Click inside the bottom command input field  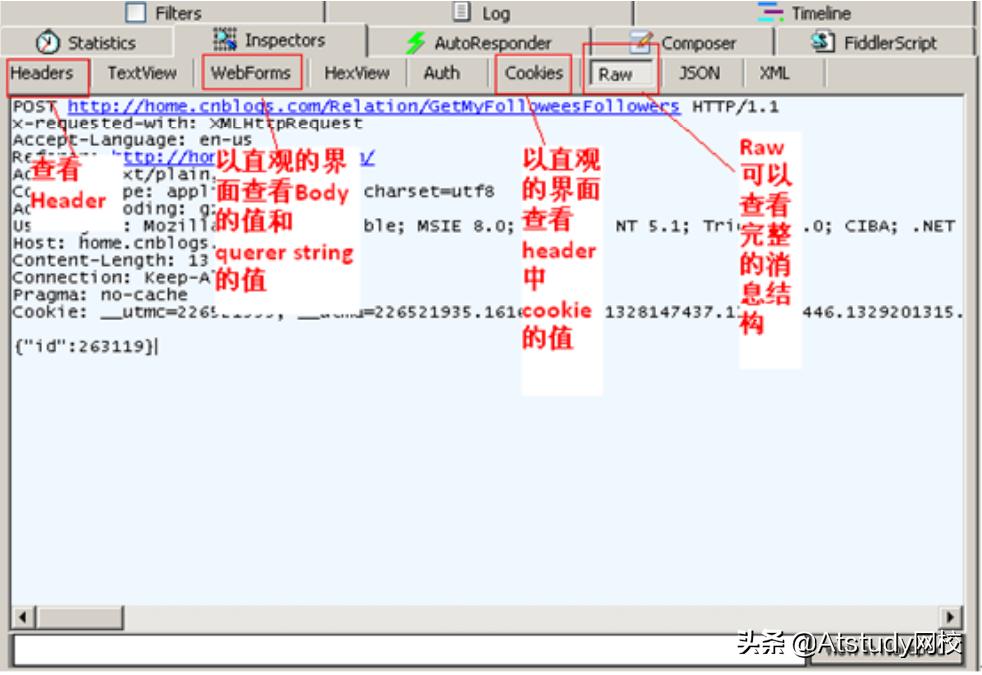tap(400, 649)
